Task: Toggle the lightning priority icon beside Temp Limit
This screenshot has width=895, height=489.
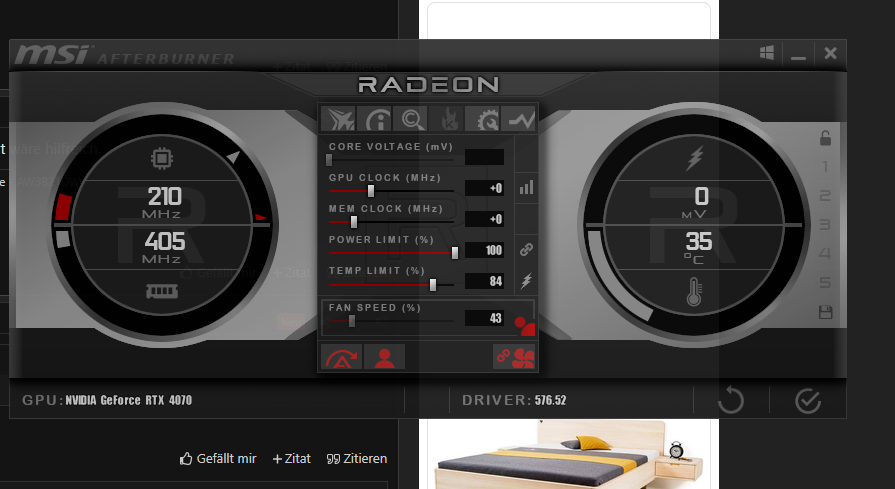Action: [526, 280]
